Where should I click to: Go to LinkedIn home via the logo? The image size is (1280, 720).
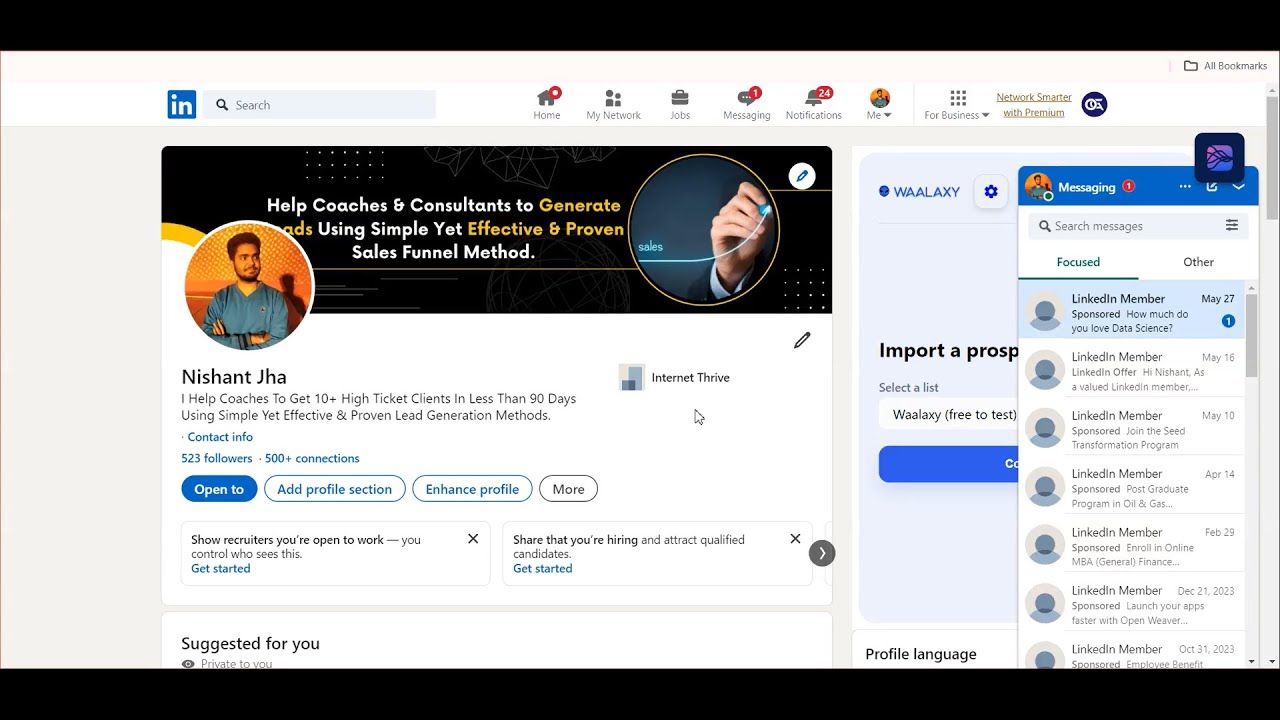[182, 104]
